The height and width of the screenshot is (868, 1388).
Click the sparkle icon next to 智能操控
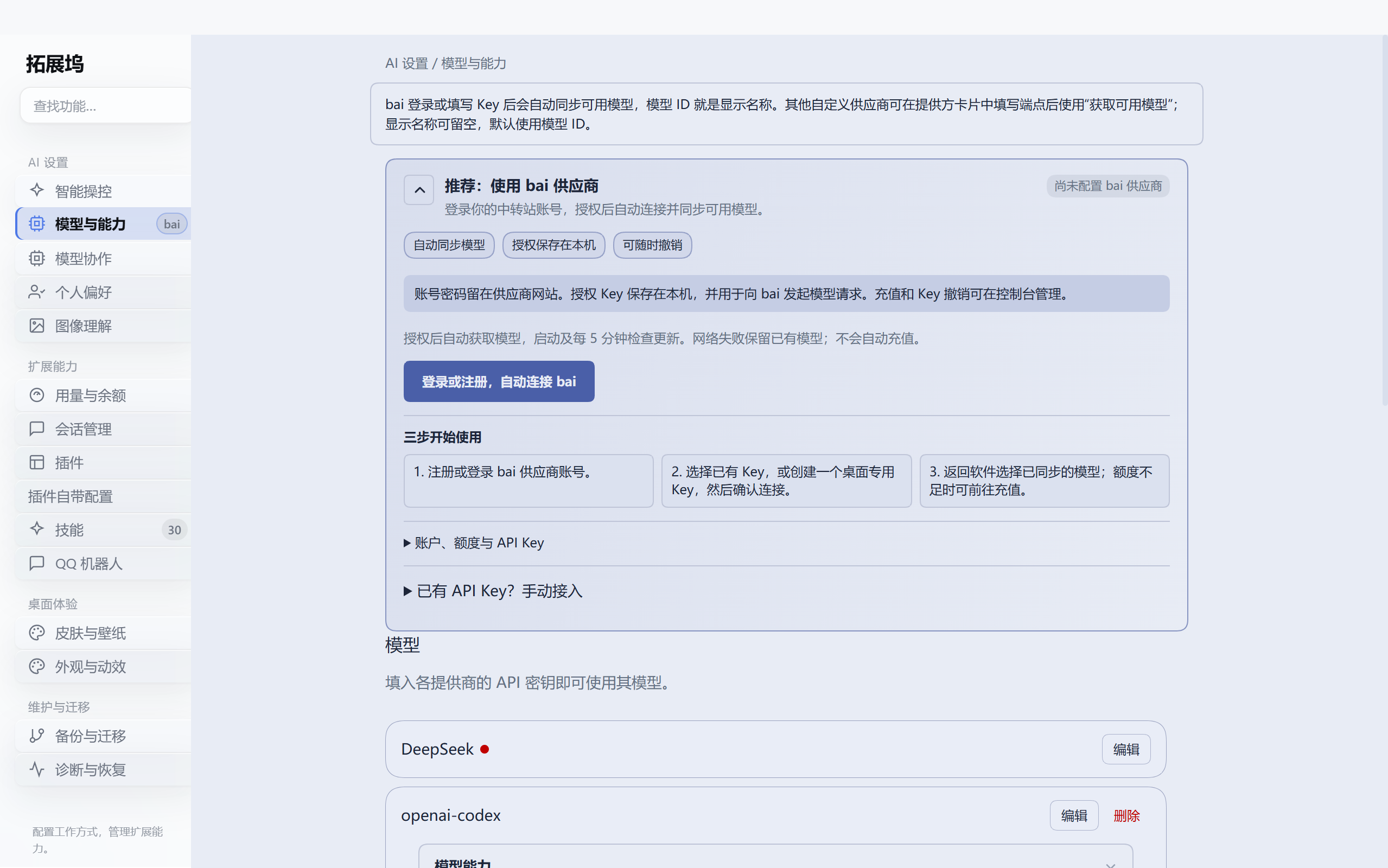pyautogui.click(x=37, y=190)
